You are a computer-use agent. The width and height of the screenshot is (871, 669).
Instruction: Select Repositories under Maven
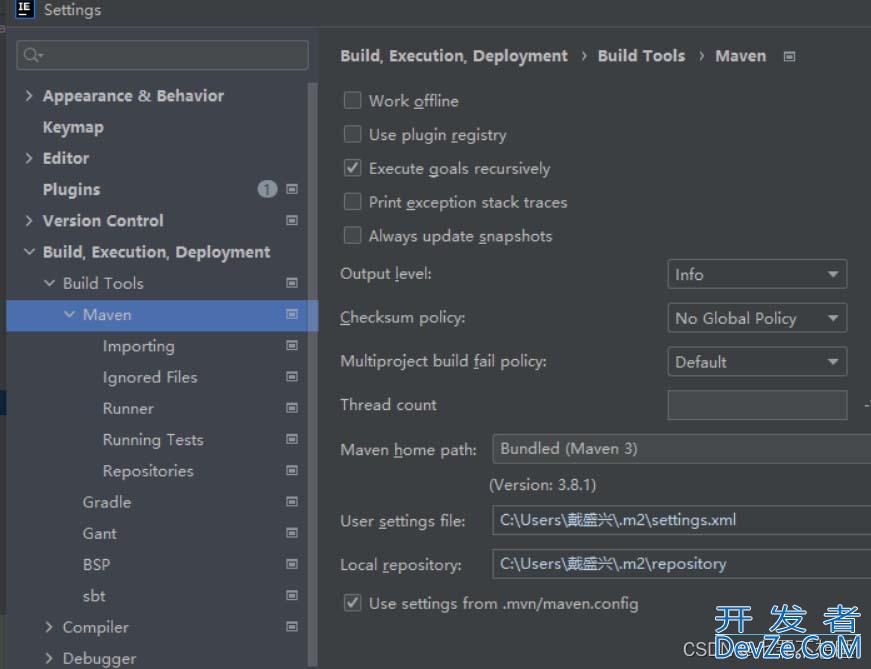point(148,471)
